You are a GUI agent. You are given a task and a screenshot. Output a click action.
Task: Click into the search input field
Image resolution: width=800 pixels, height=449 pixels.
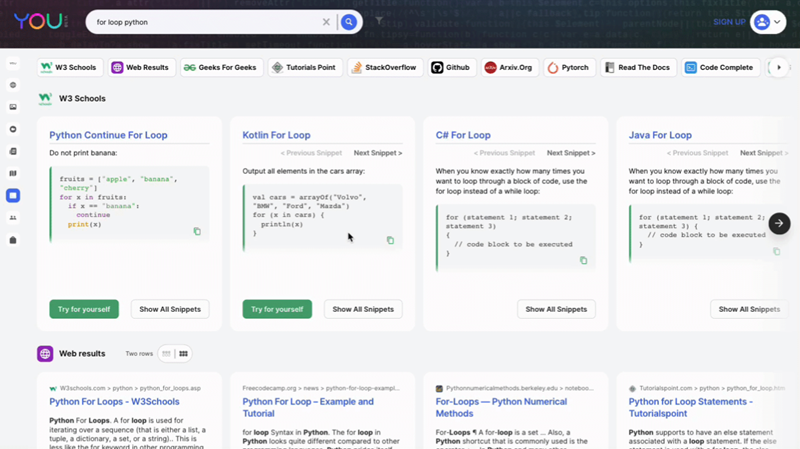pyautogui.click(x=200, y=22)
